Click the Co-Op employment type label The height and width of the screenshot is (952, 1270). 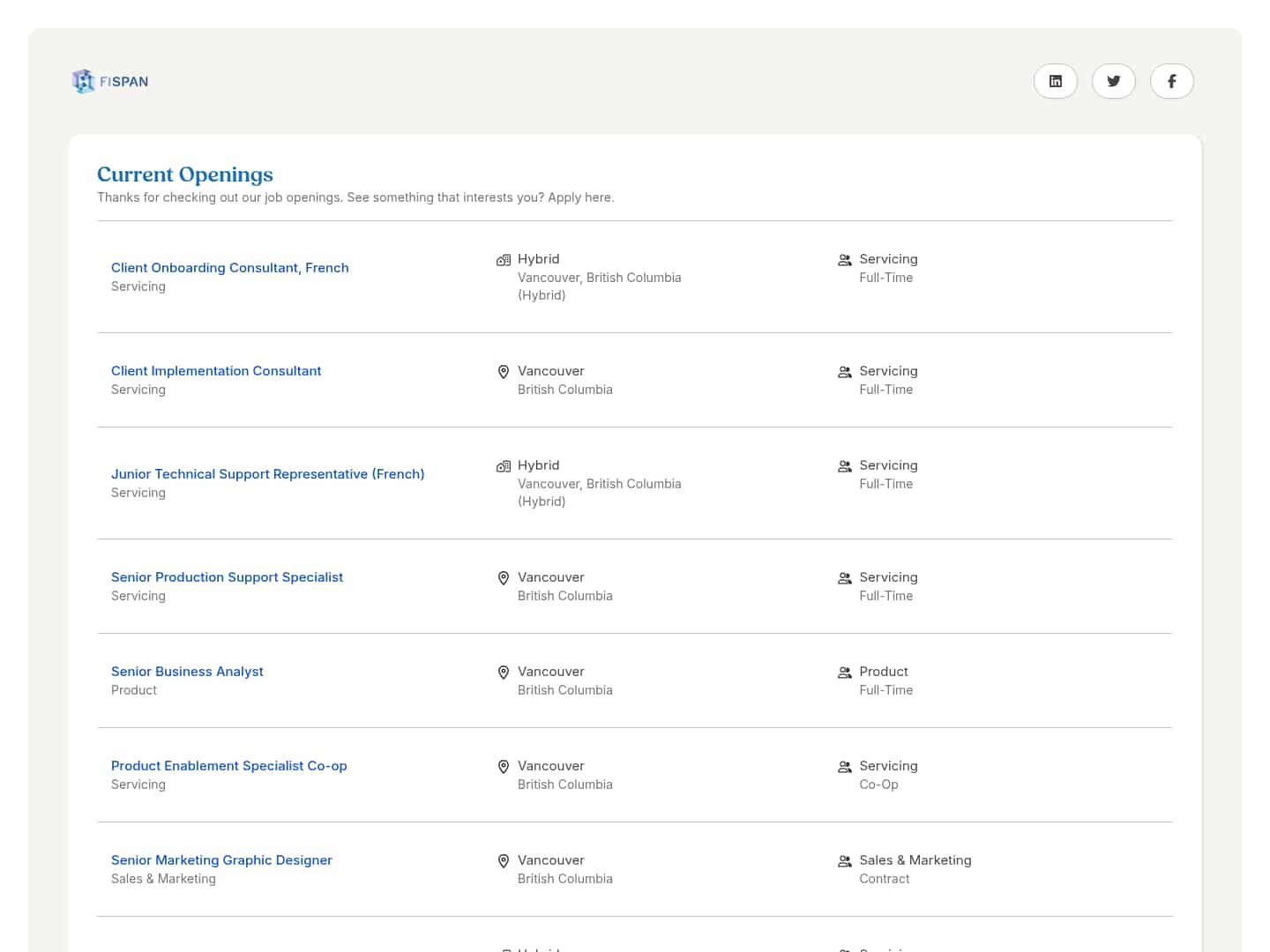point(878,785)
